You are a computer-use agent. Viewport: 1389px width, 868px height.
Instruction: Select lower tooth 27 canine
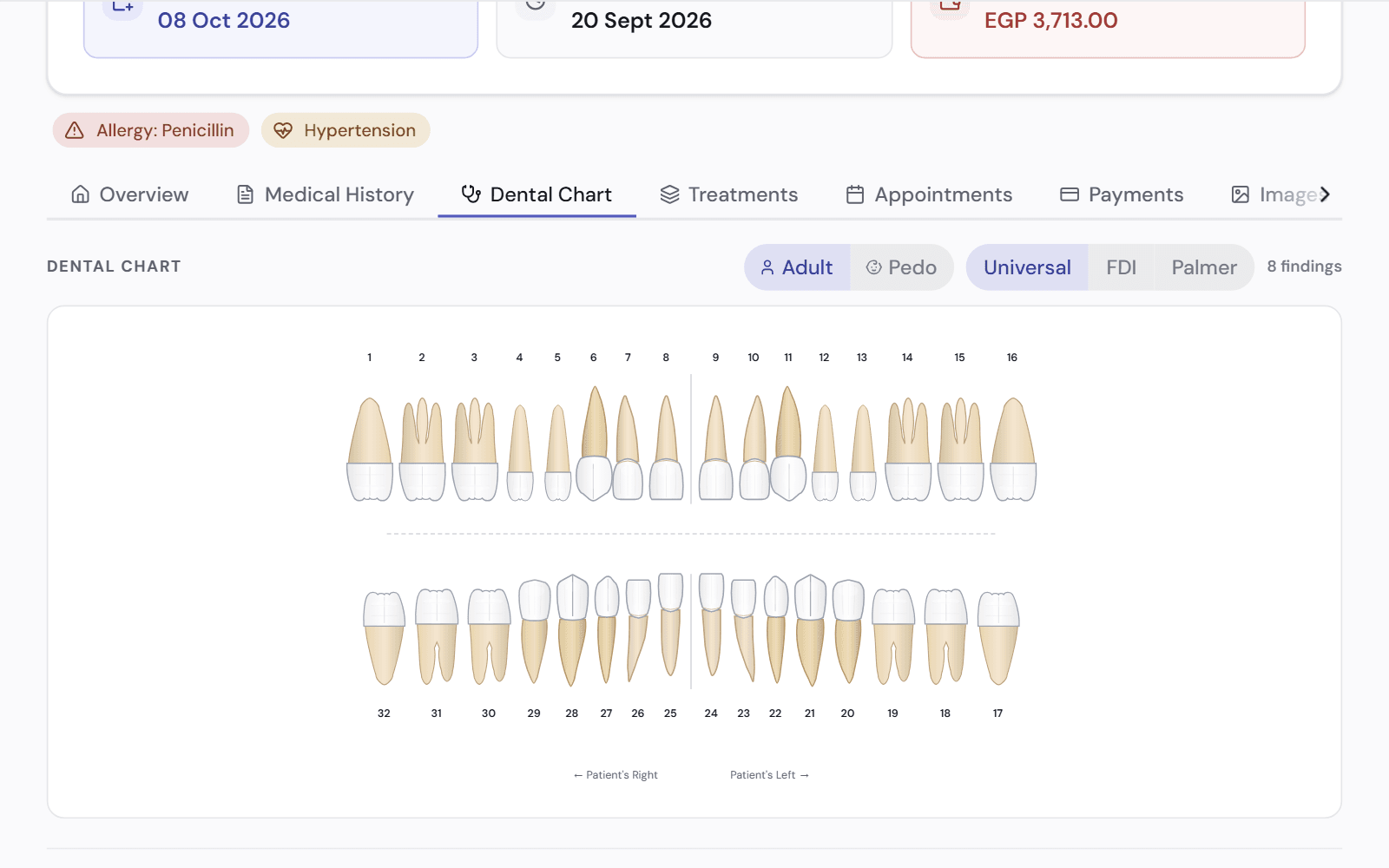(x=607, y=629)
